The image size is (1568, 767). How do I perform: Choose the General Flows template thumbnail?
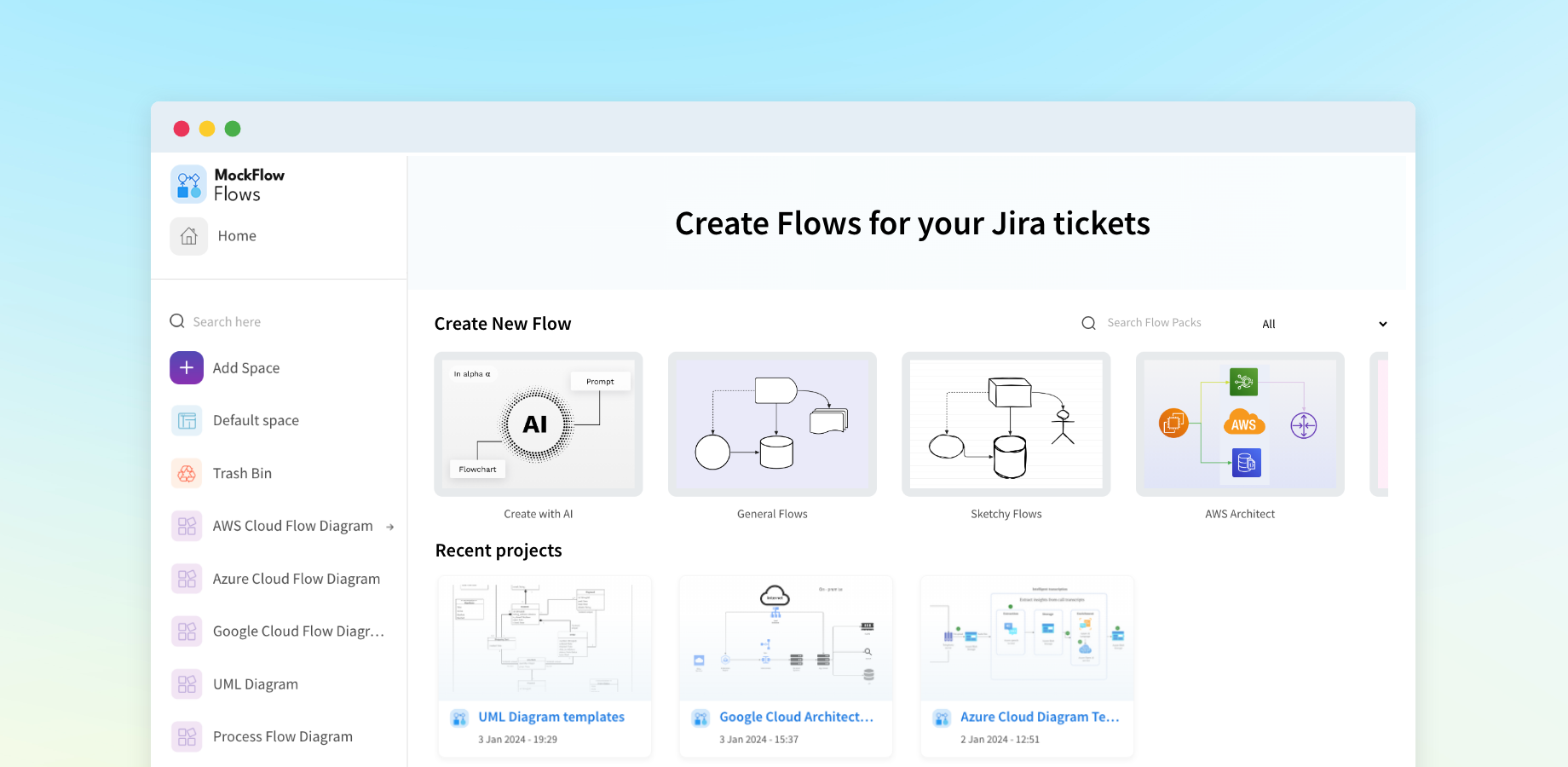coord(772,424)
